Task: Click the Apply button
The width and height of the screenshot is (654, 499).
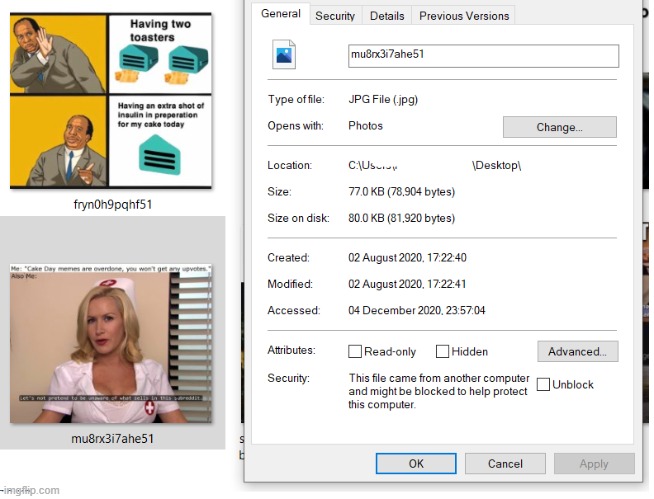Action: (x=594, y=464)
